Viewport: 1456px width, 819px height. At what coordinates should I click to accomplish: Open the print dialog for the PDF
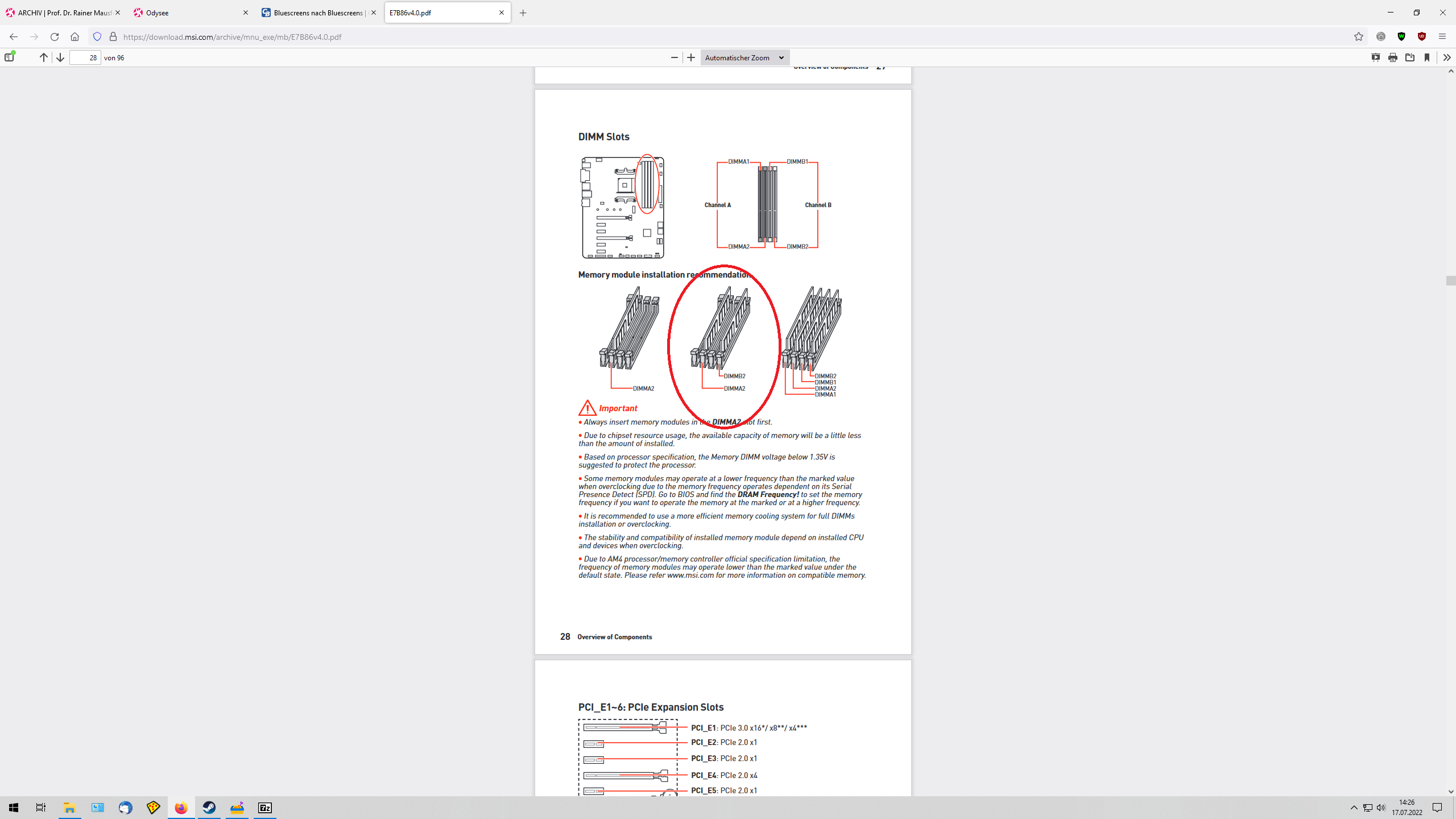[1393, 57]
